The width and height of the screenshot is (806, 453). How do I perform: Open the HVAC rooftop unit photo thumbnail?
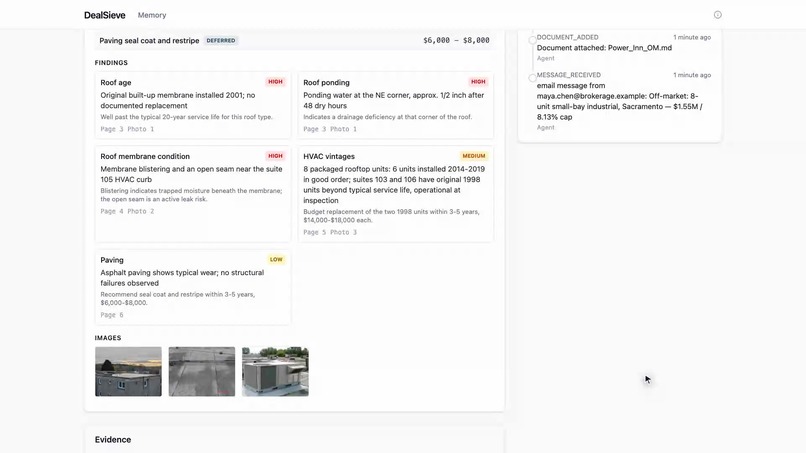pyautogui.click(x=276, y=371)
